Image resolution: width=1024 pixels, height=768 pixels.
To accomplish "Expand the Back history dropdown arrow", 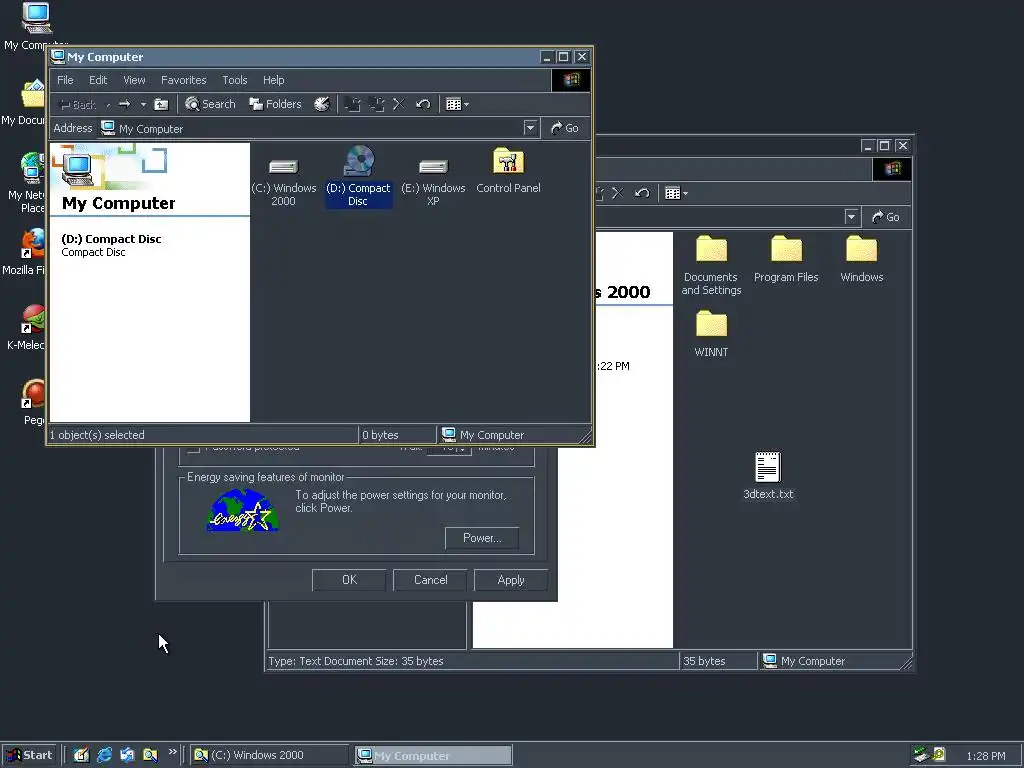I will point(108,104).
